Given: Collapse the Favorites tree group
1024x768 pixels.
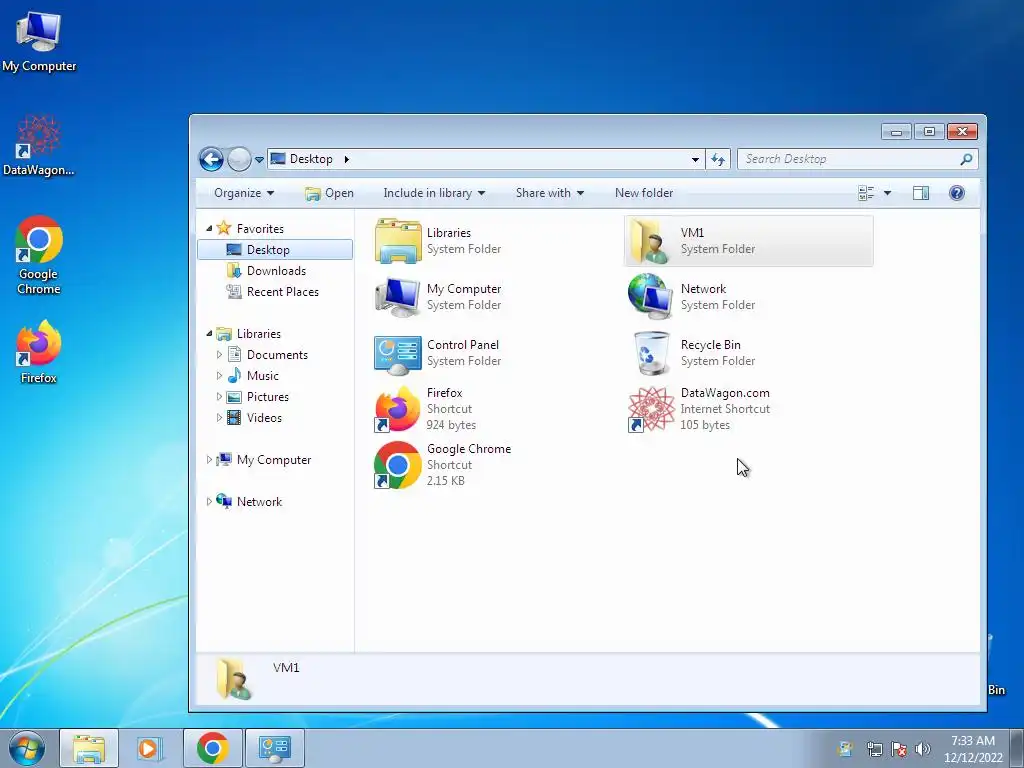Looking at the screenshot, I should pos(209,229).
